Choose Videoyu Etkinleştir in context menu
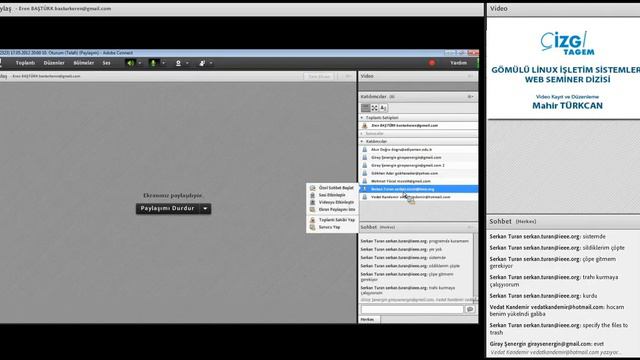Screen dimensions: 640x360 [332, 202]
